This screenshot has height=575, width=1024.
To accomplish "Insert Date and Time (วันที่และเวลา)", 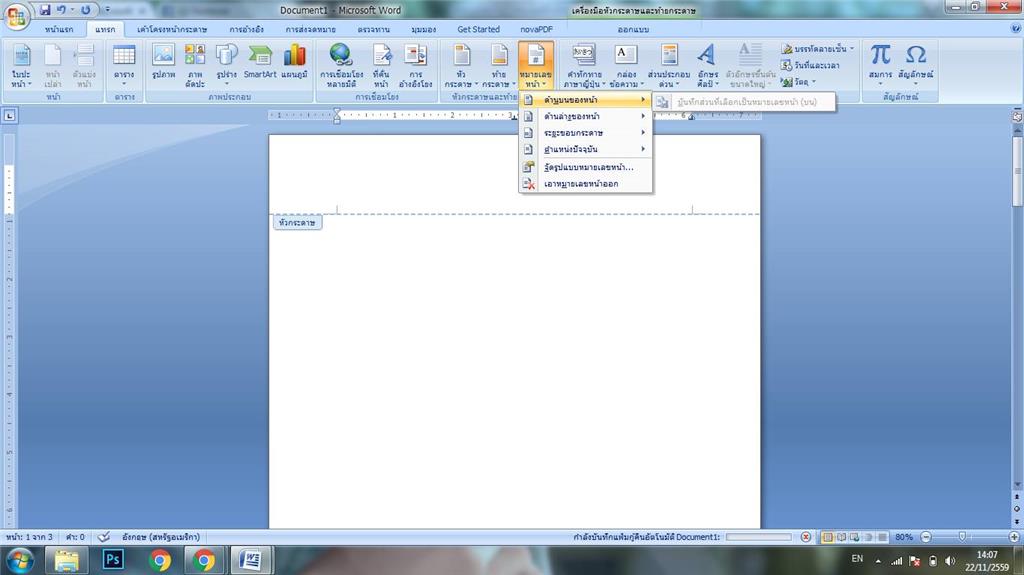I will pos(810,65).
